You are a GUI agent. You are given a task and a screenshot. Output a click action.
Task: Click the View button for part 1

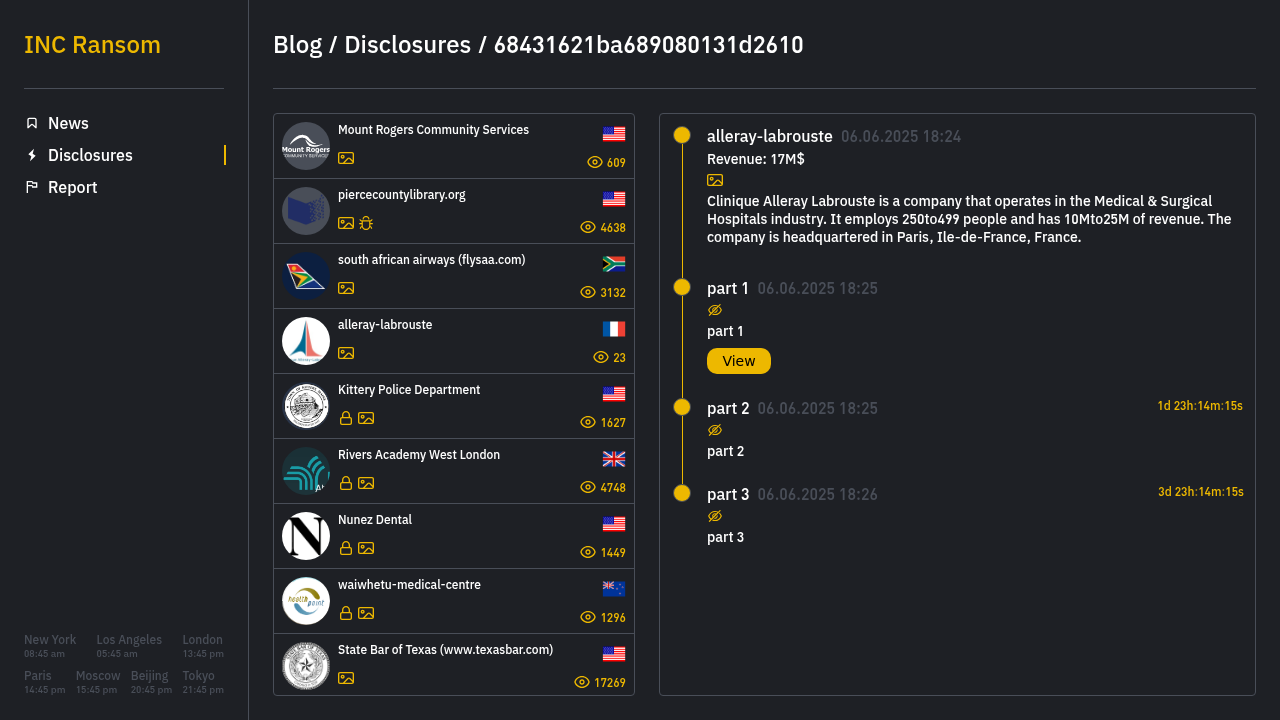click(x=739, y=361)
